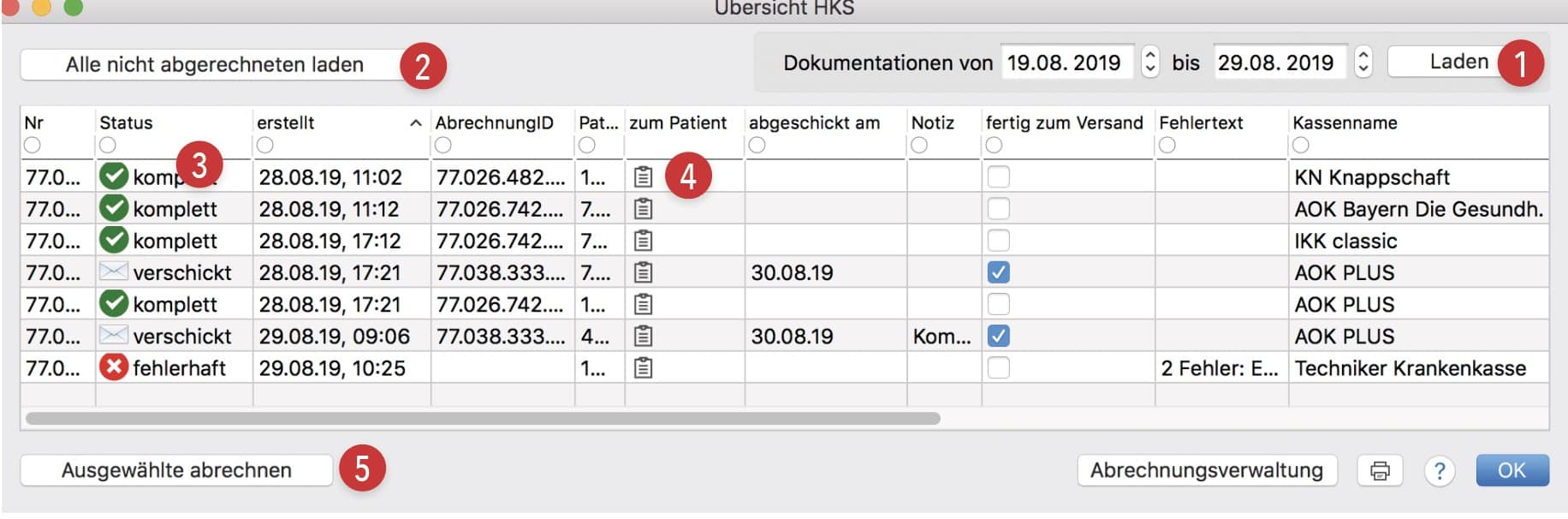
Task: Open the Abrechnungsverwaltung
Action: 1205,469
